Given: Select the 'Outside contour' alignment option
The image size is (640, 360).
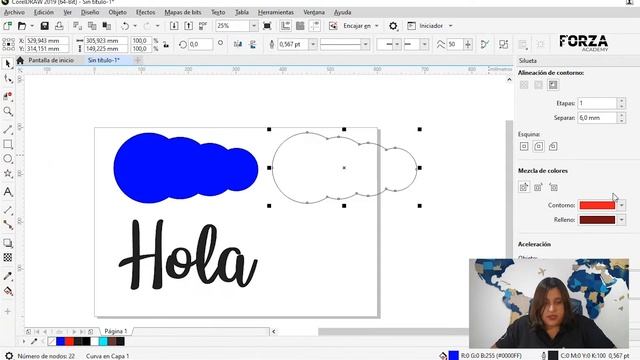Looking at the screenshot, I should click(553, 85).
